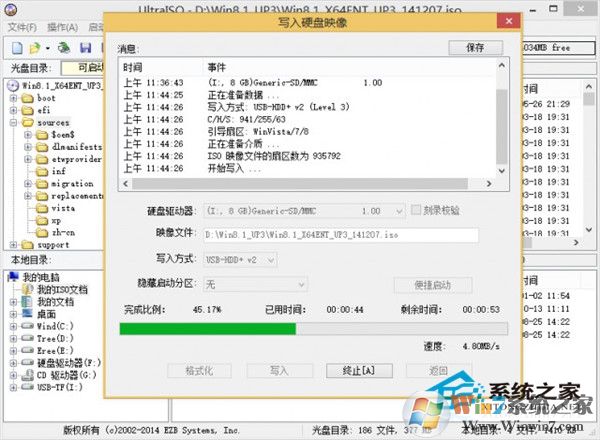Open the 硬盘驱动器 drive dropdown
Viewport: 600px width, 440px height.
[399, 211]
